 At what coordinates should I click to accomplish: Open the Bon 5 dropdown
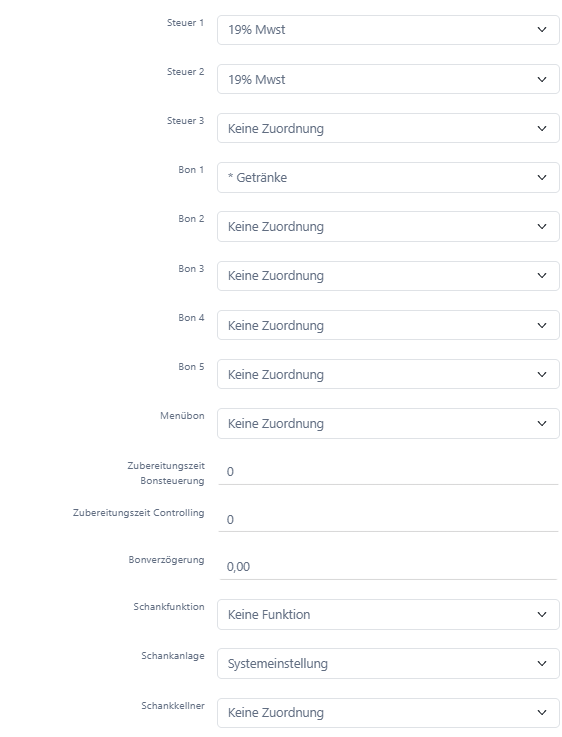pyautogui.click(x=388, y=374)
